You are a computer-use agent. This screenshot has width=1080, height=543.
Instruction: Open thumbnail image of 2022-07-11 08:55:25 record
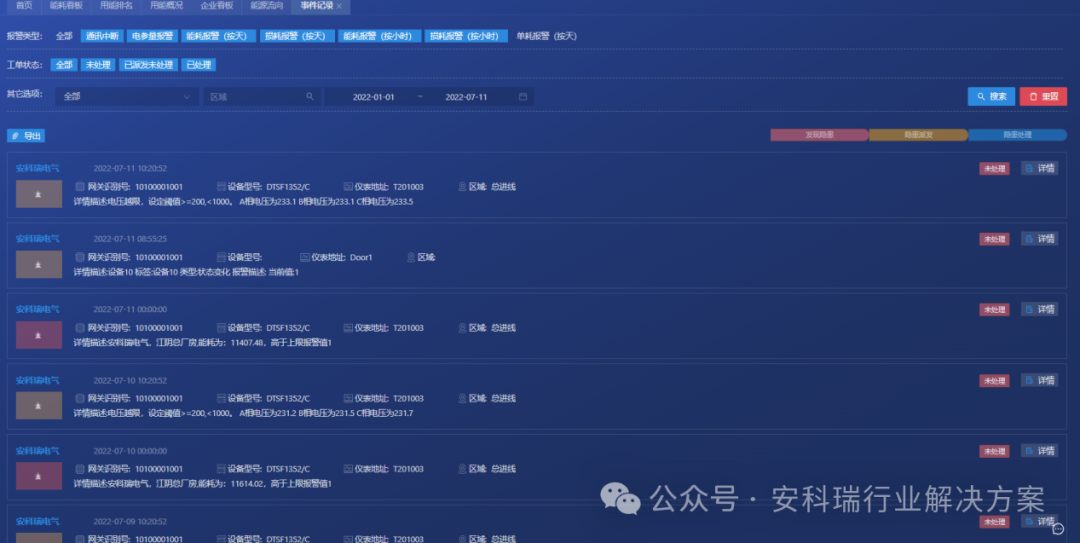pos(39,265)
